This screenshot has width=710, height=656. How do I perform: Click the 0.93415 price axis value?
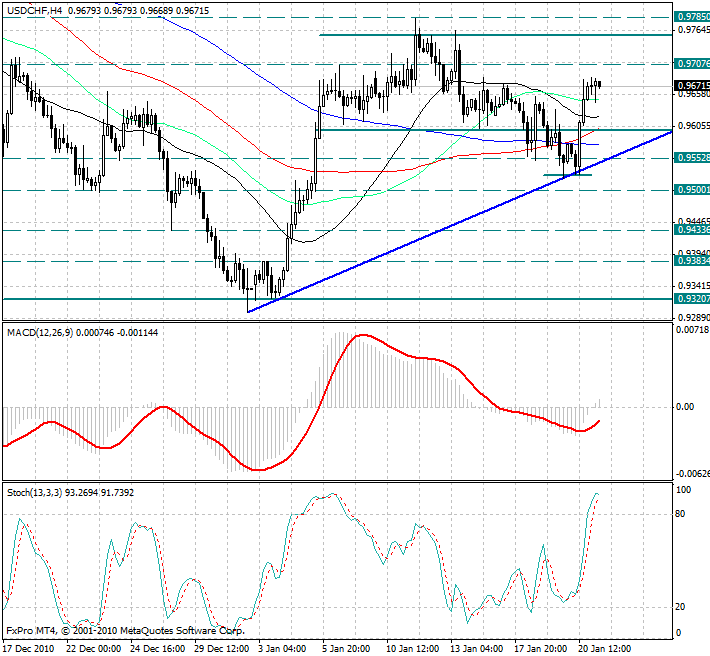694,286
